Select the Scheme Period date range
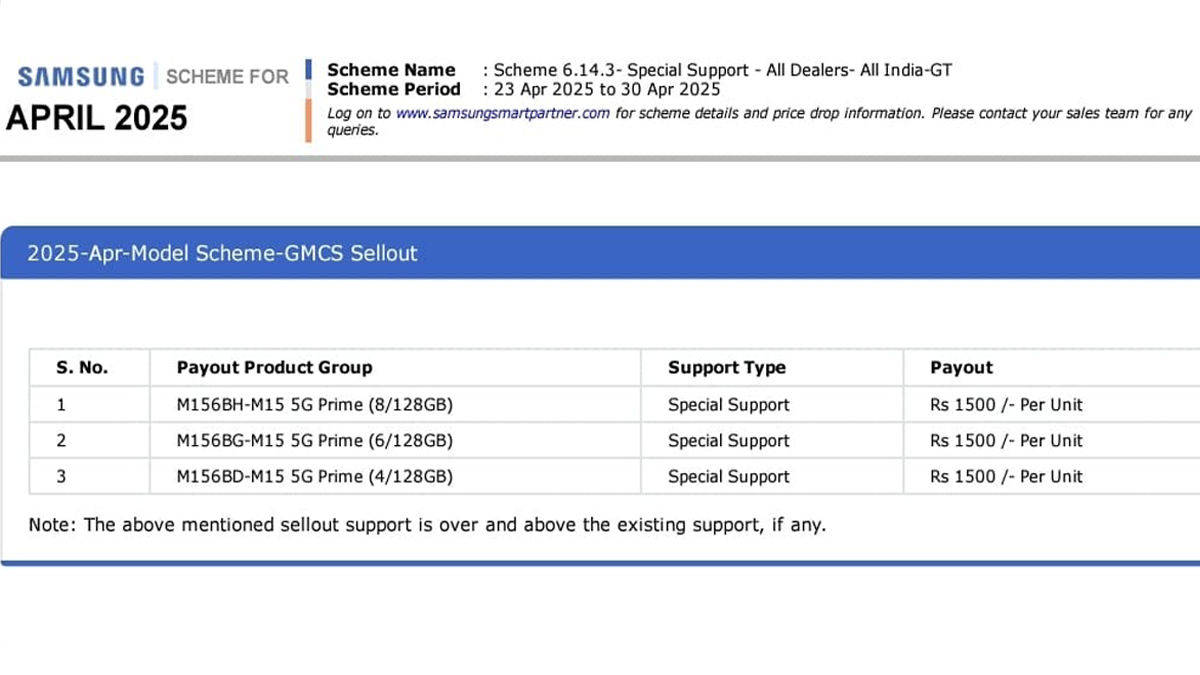Viewport: 1200px width, 675px height. 607,89
